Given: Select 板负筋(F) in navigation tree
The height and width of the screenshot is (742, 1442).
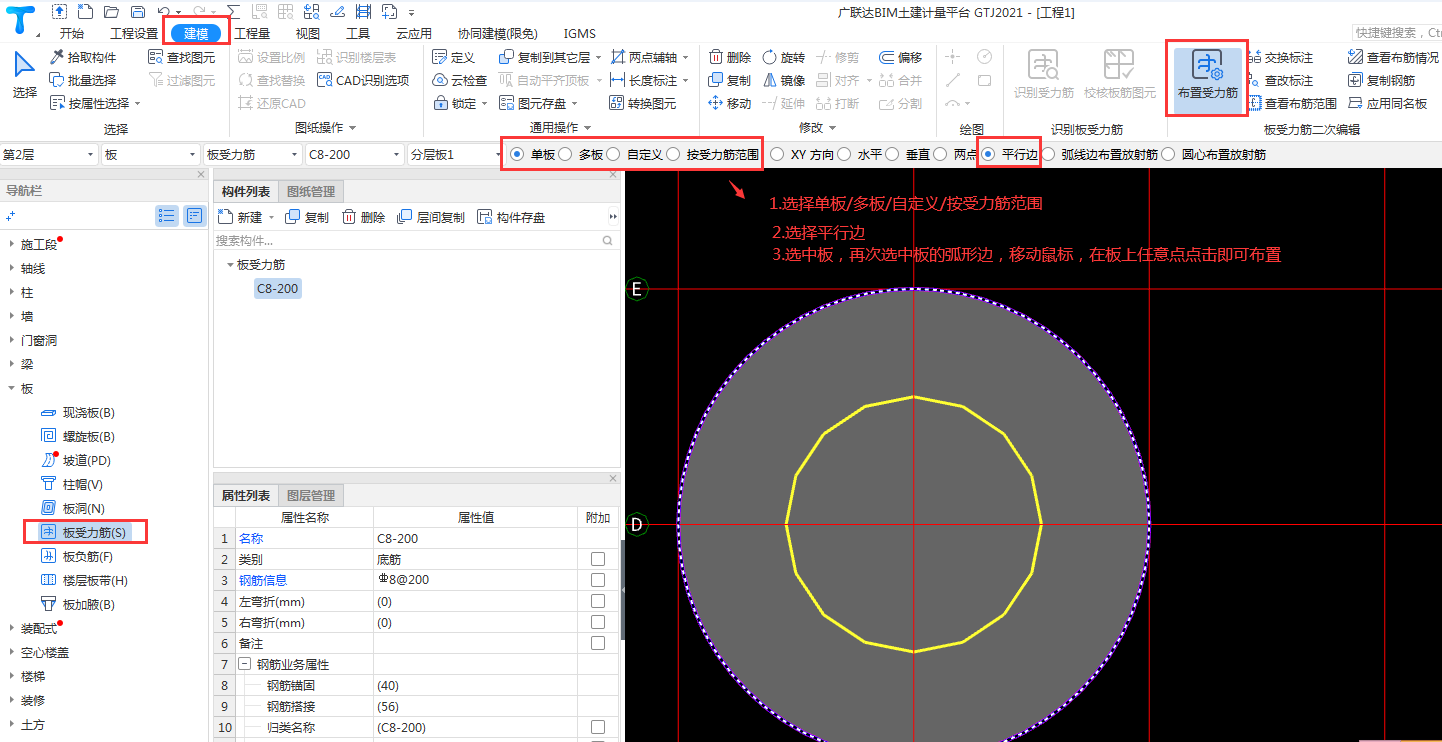Looking at the screenshot, I should click(77, 556).
